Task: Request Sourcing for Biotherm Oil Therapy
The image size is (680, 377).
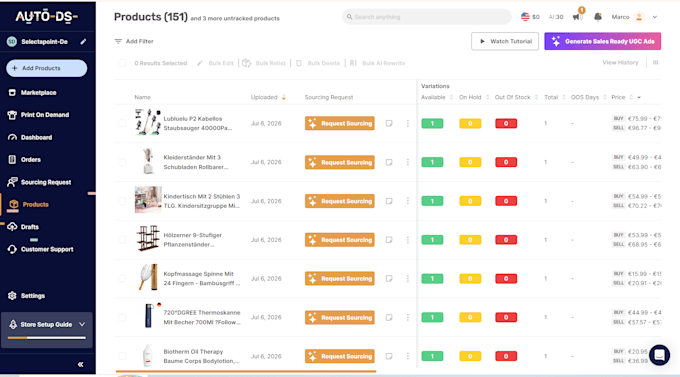Action: [340, 356]
